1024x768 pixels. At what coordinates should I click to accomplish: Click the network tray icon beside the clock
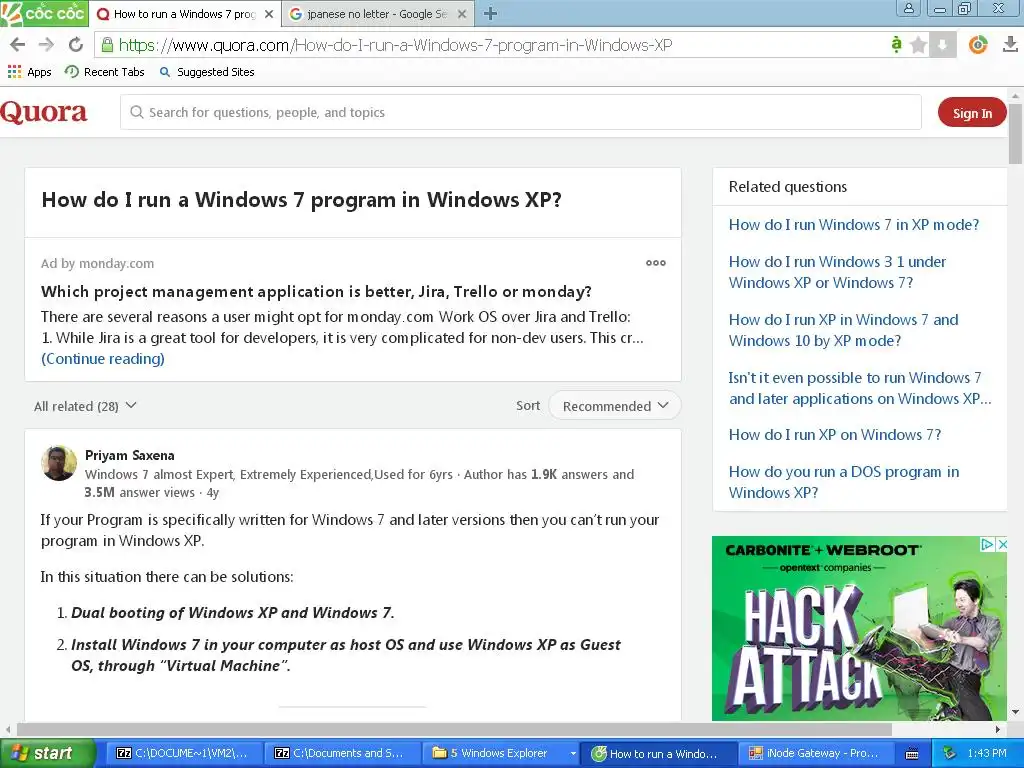[950, 753]
